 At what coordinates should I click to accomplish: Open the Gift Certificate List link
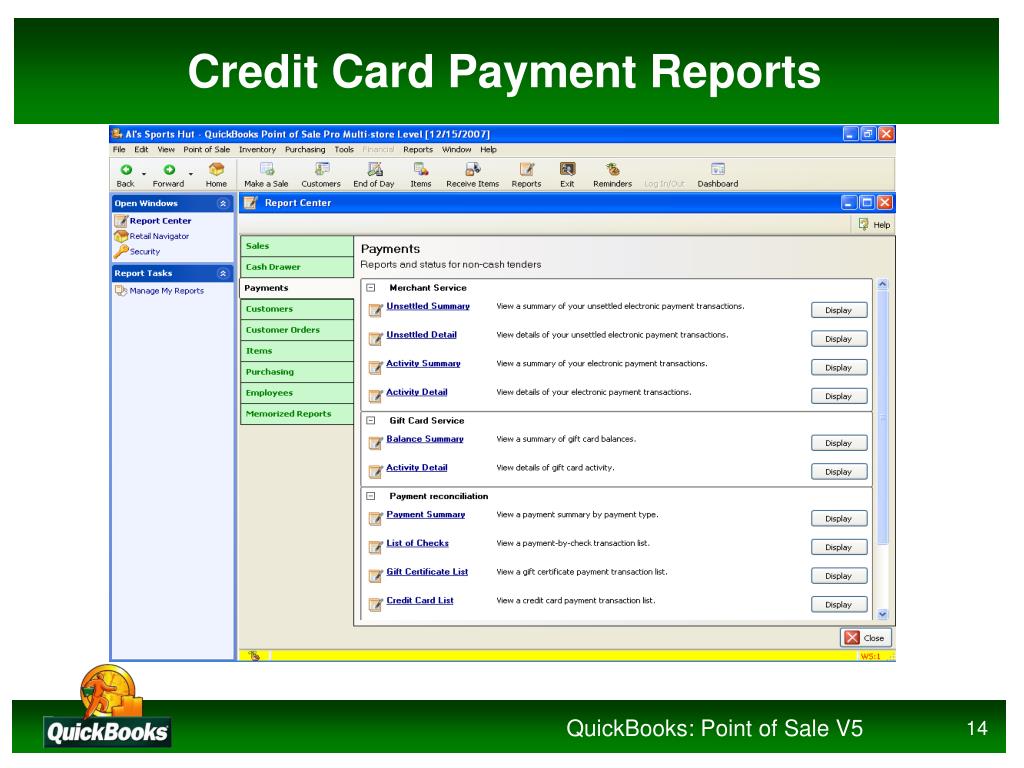427,571
